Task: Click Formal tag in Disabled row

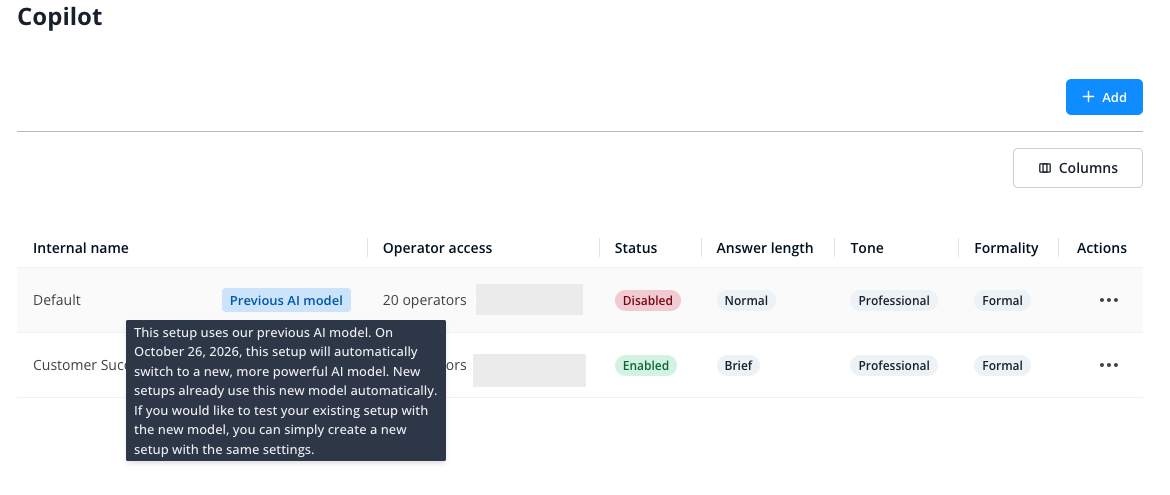Action: [1002, 300]
